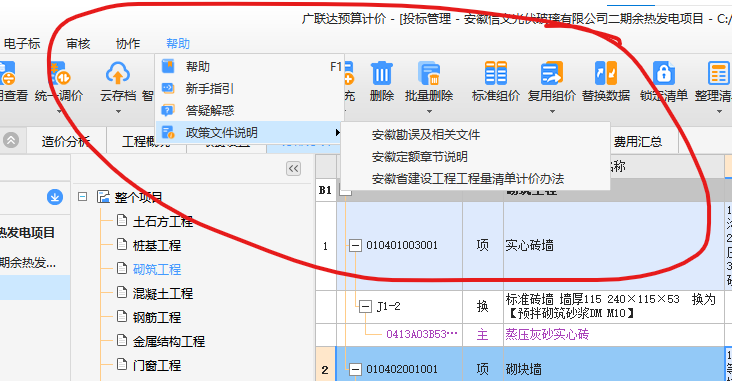Open the 复用组价 dropdown arrow
This screenshot has width=732, height=381.
point(552,112)
